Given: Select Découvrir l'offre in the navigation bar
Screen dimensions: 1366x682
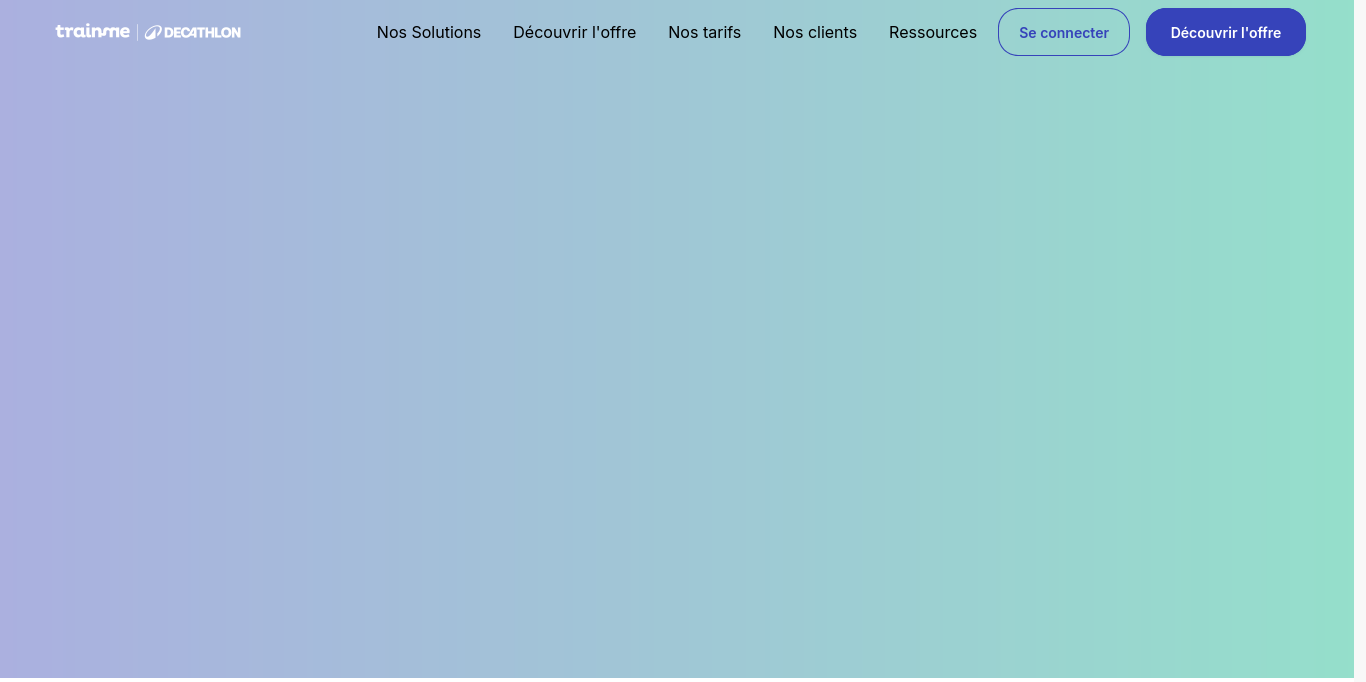Looking at the screenshot, I should pos(574,32).
